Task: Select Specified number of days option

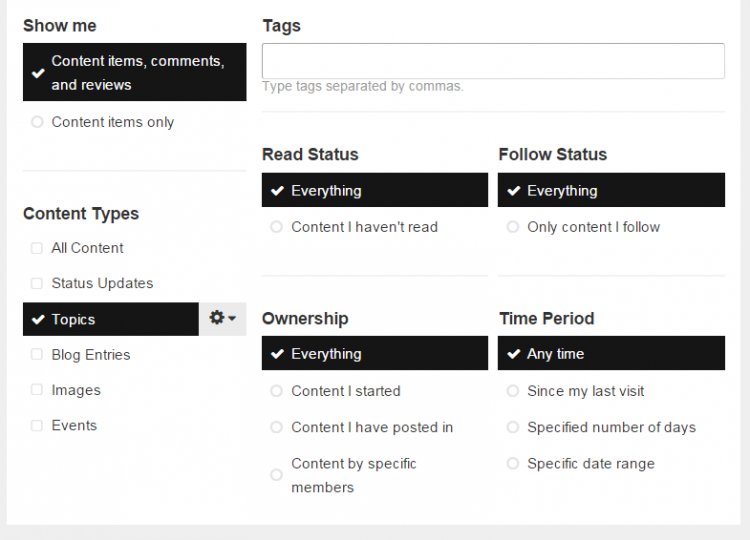Action: click(x=611, y=427)
